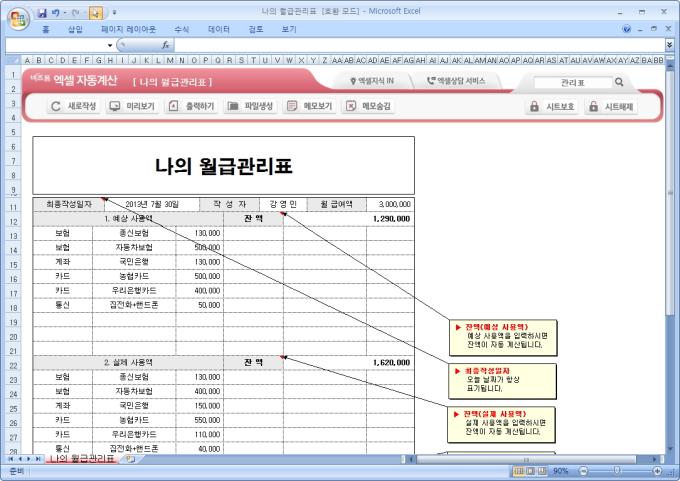
Task: Click the 출력하기 button
Action: (x=192, y=106)
